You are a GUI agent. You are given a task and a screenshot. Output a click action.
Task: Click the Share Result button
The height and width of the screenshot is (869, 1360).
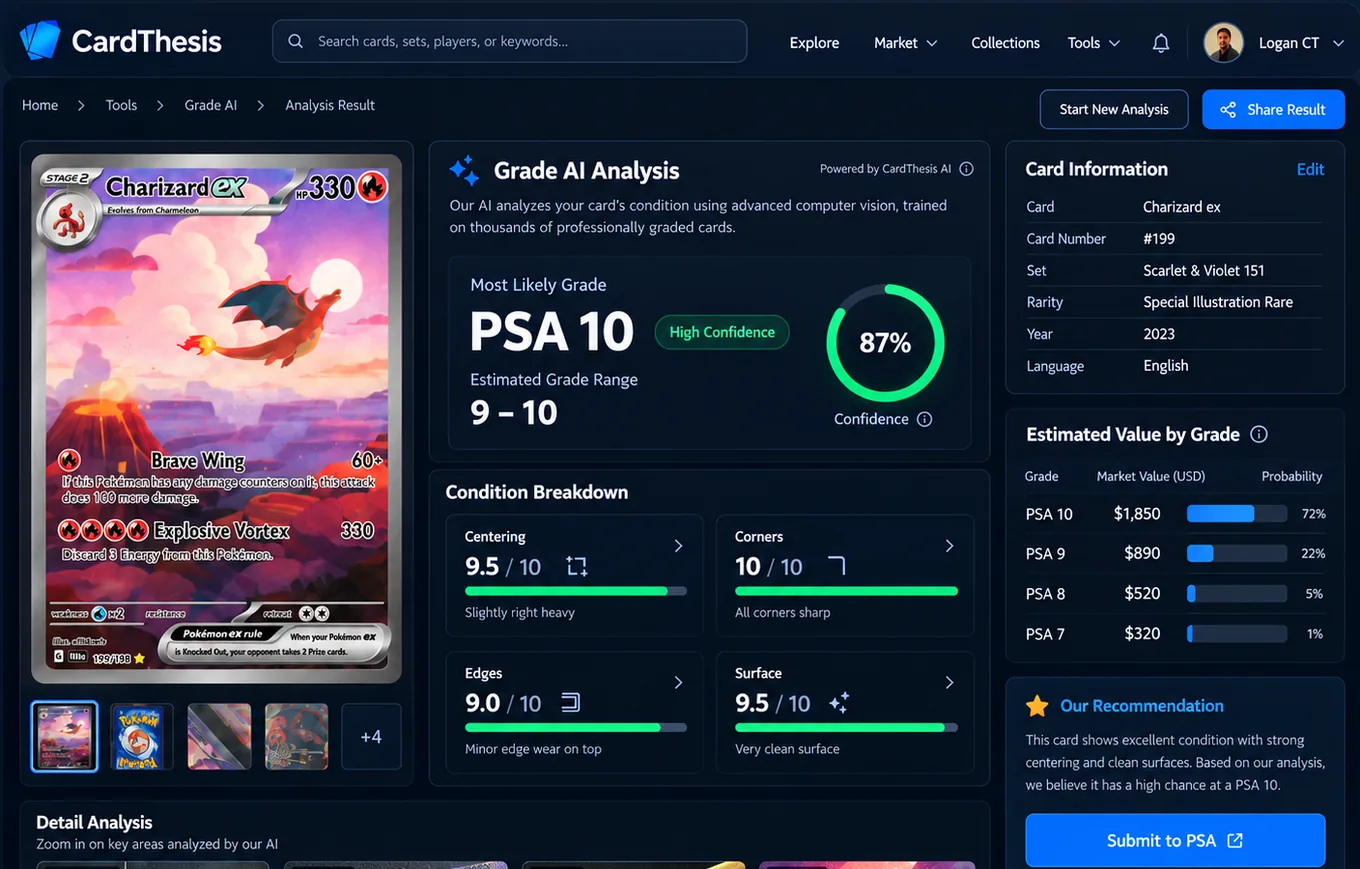tap(1273, 110)
